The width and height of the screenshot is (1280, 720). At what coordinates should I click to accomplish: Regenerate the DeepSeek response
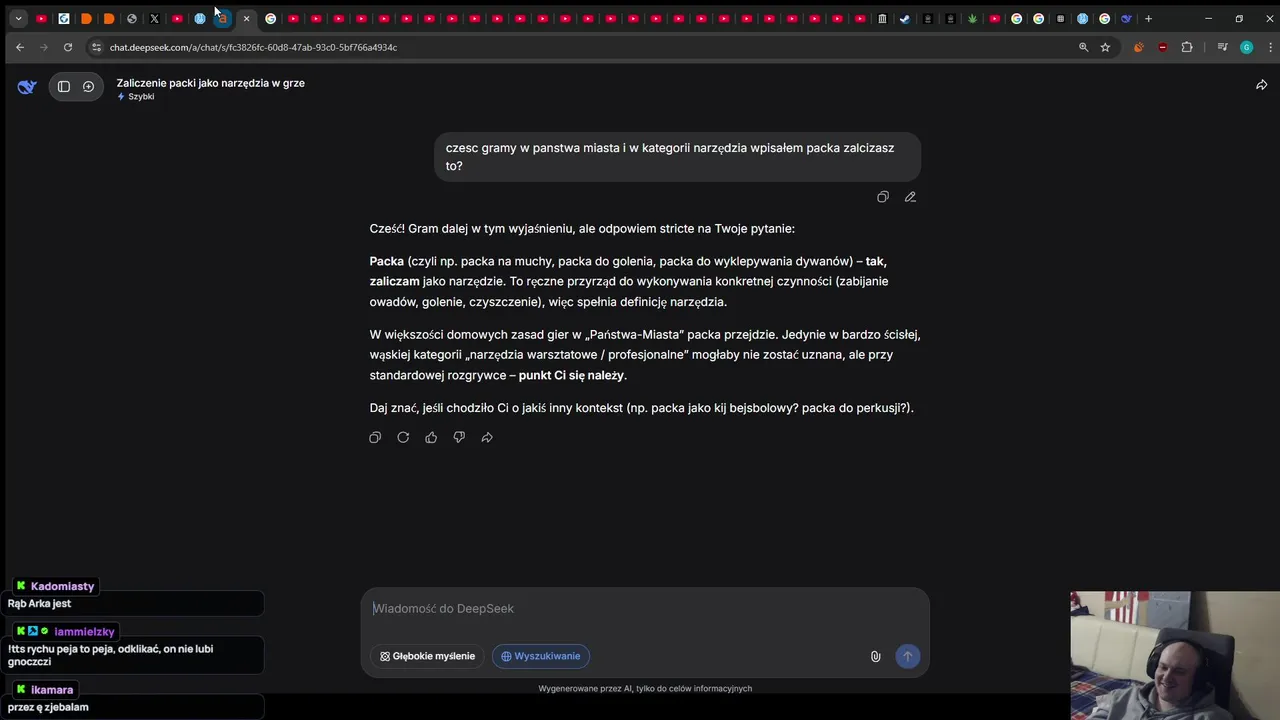[403, 437]
